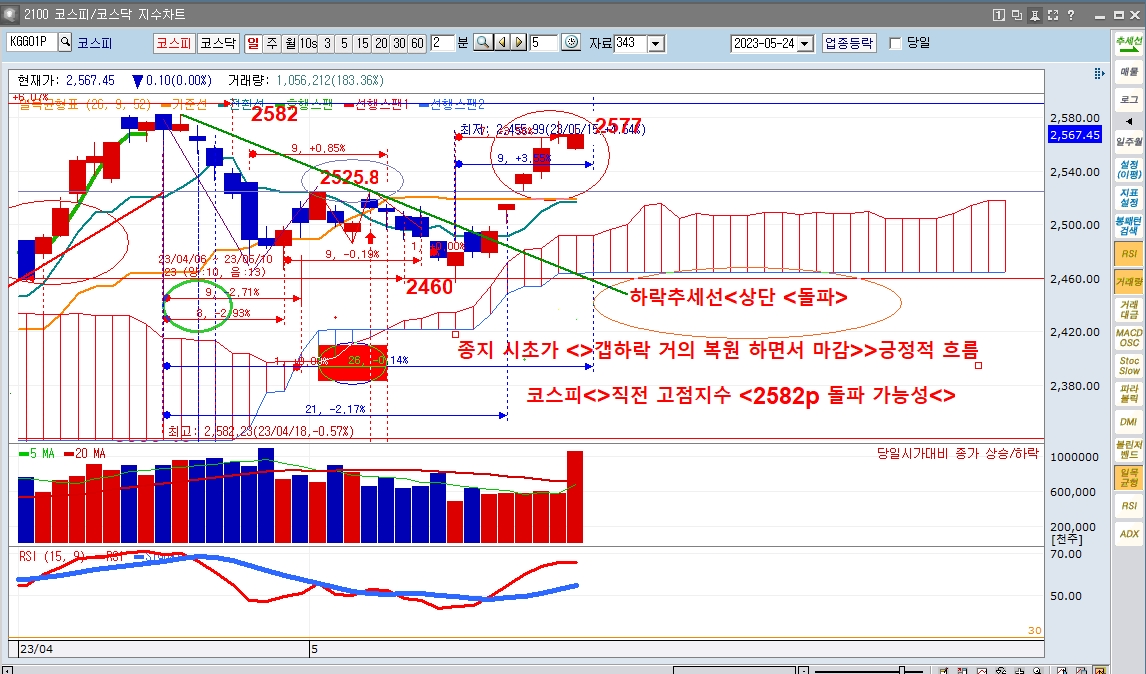Screen dimensions: 1146x674
Task: Click the right arrow navigation button in toolbar
Action: [519, 43]
